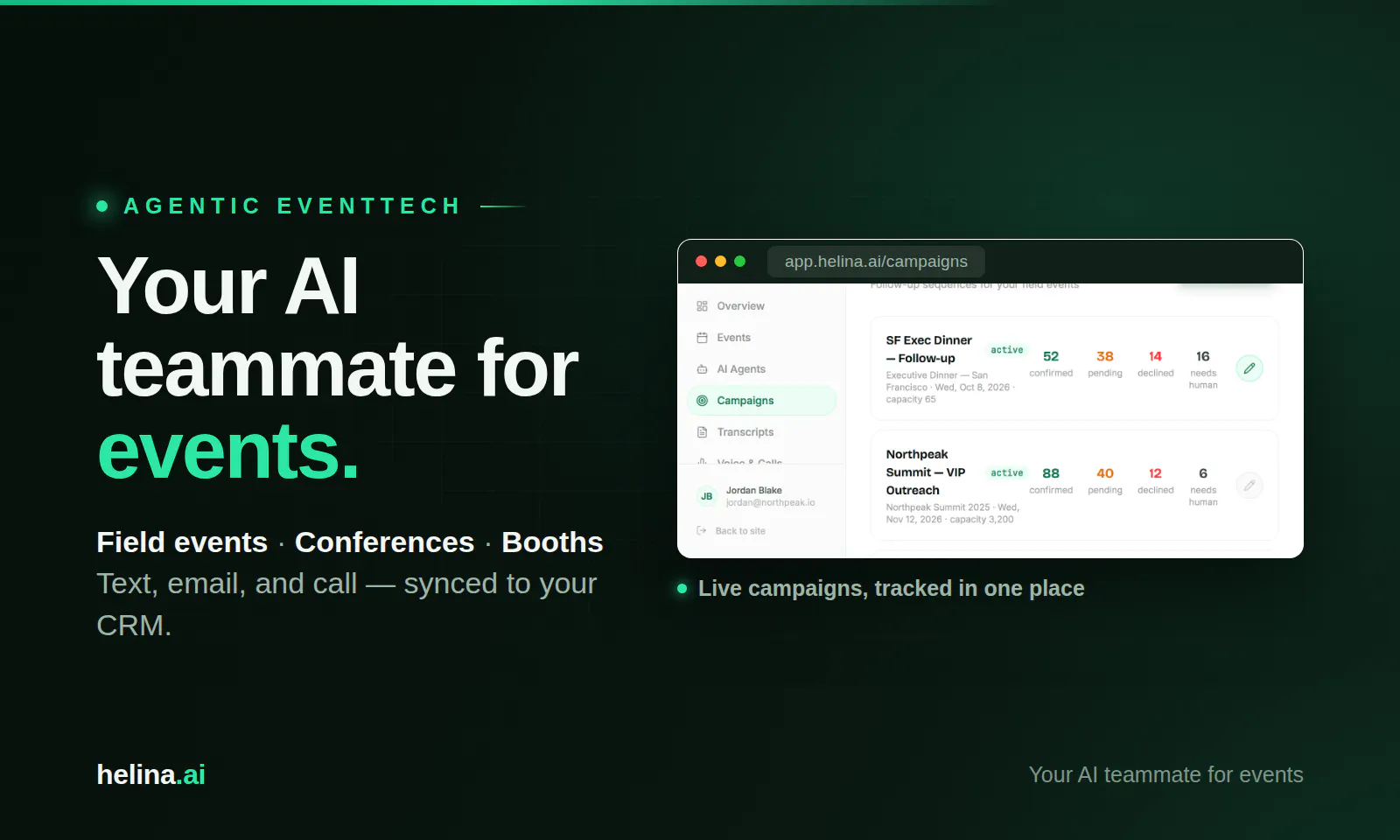1400x840 pixels.
Task: Click the Overview grid icon
Action: 702,306
